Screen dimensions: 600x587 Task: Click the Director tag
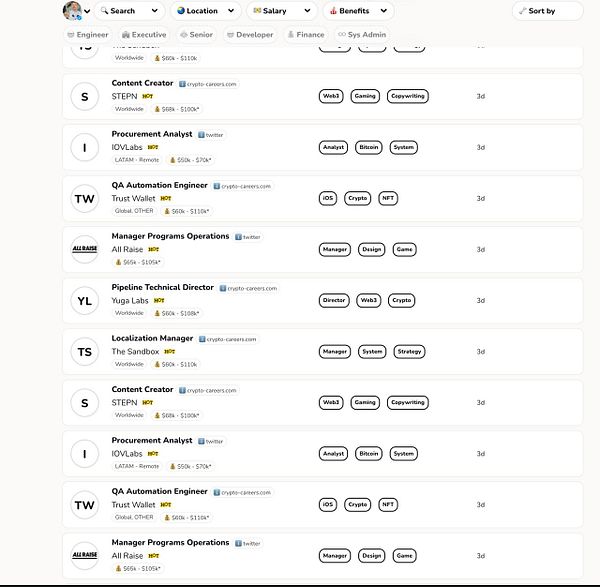click(334, 300)
